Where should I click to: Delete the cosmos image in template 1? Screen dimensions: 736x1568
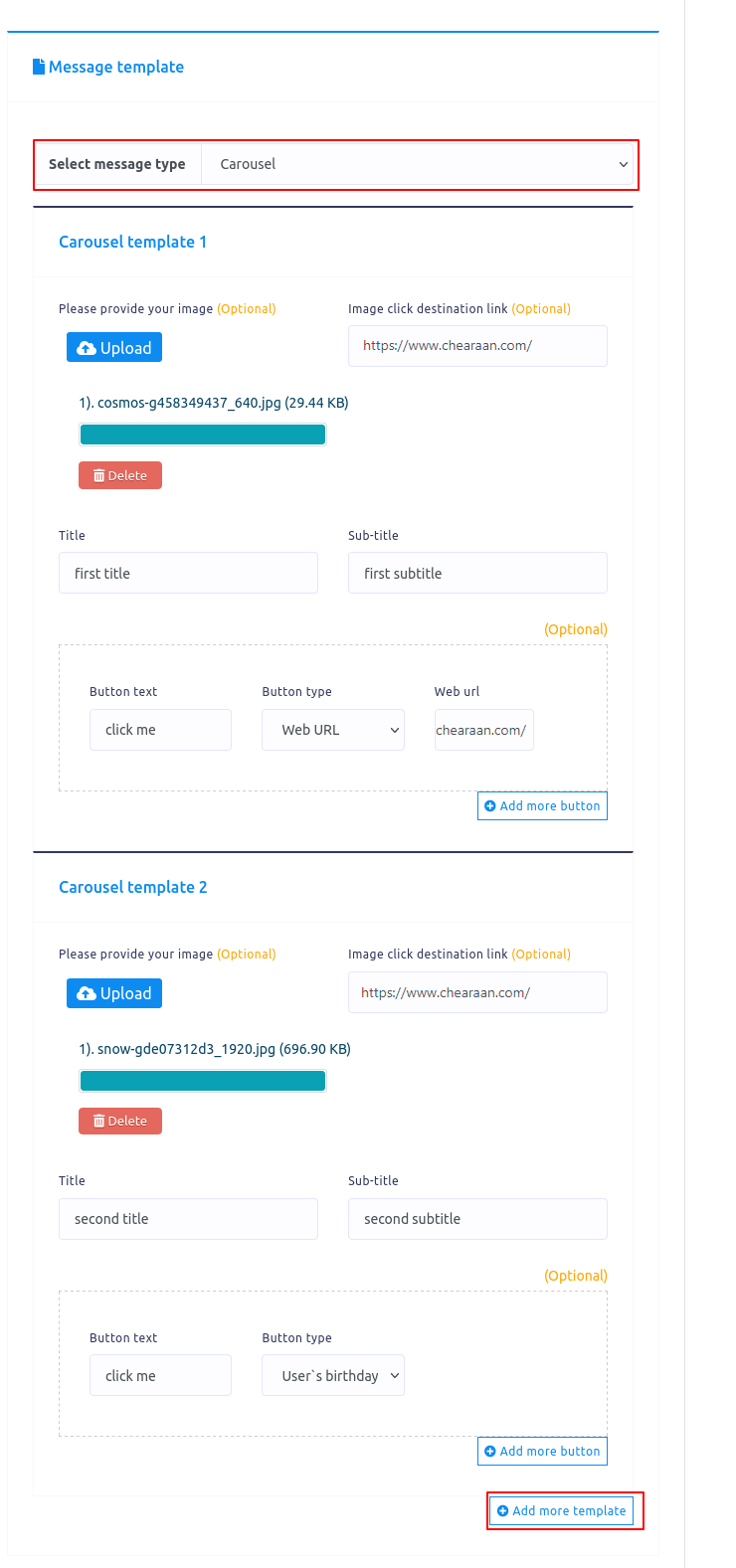pos(120,475)
